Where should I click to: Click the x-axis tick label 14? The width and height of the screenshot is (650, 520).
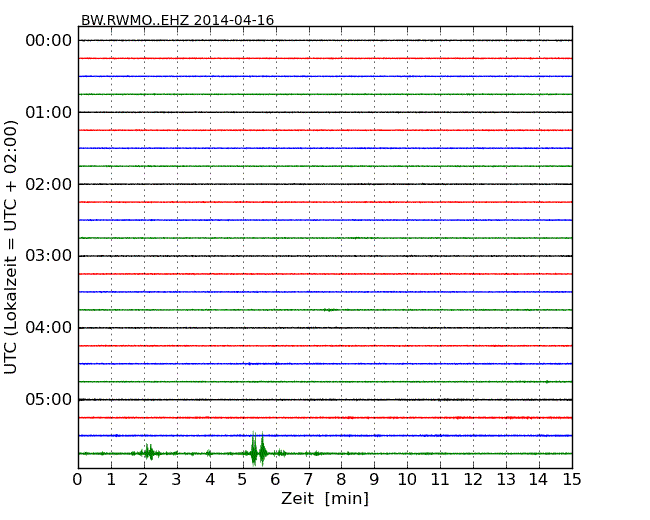coord(539,480)
